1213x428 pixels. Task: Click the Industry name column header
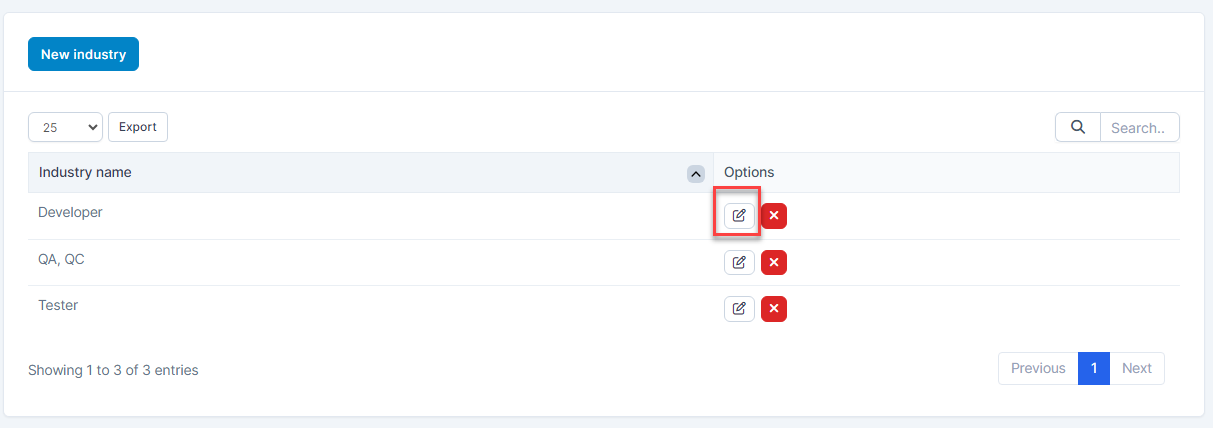(85, 172)
